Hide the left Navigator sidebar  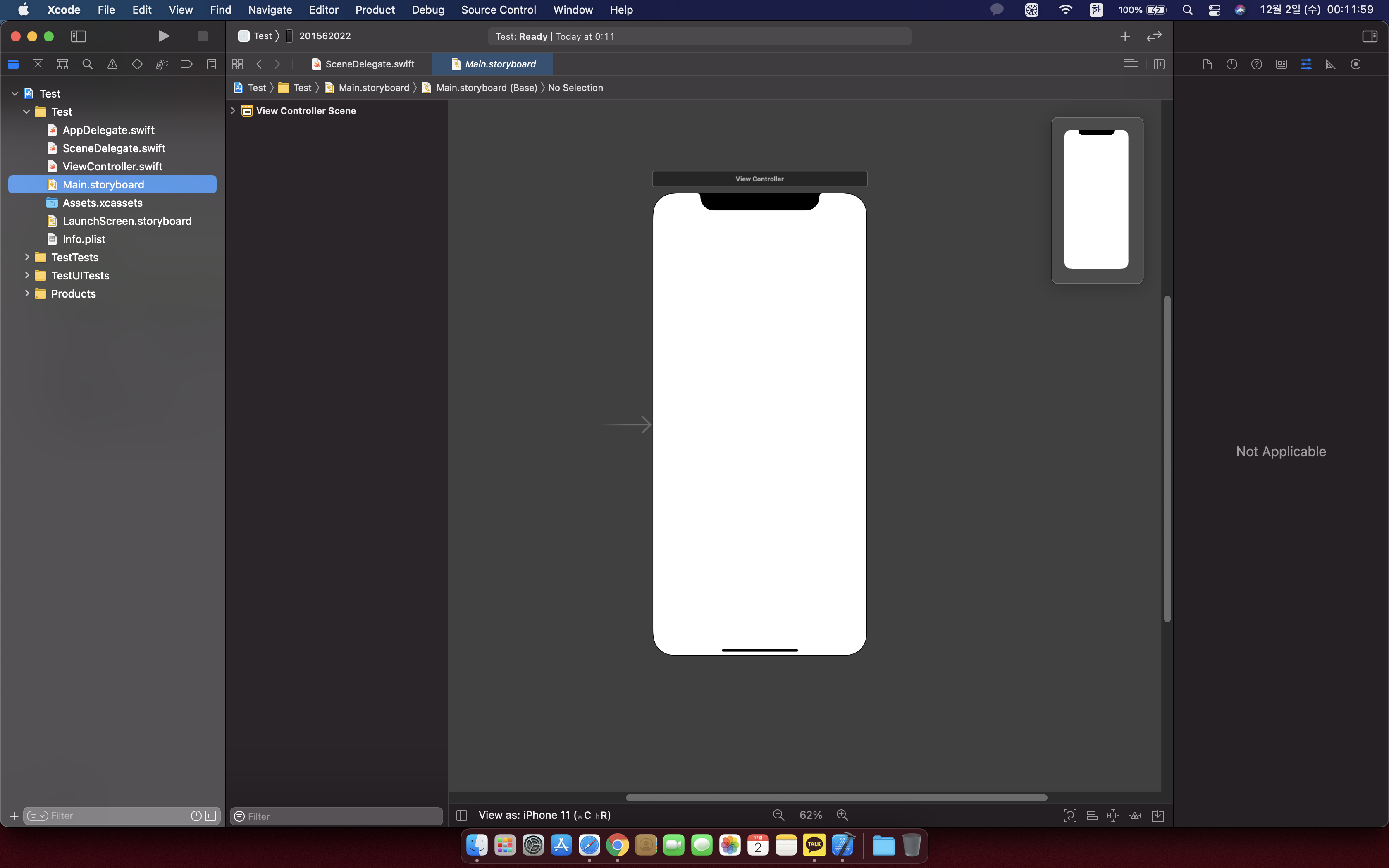pos(78,36)
